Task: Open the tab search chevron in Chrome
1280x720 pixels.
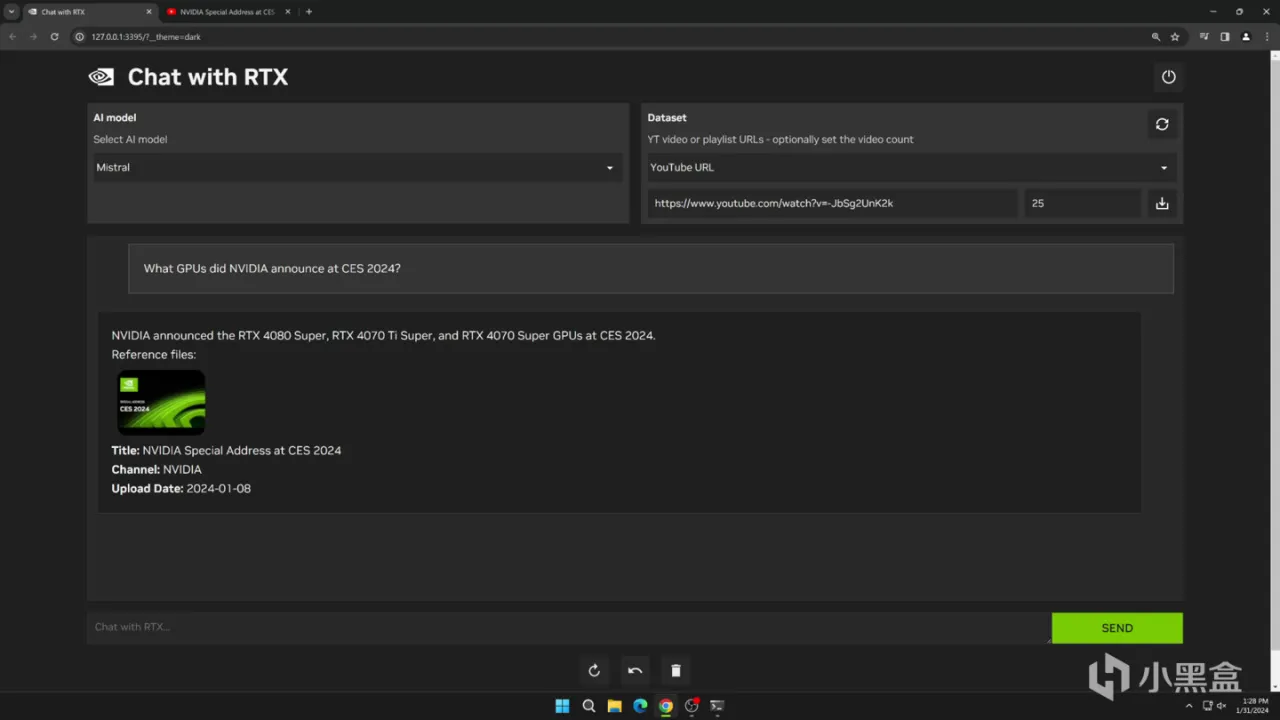Action: (x=11, y=12)
